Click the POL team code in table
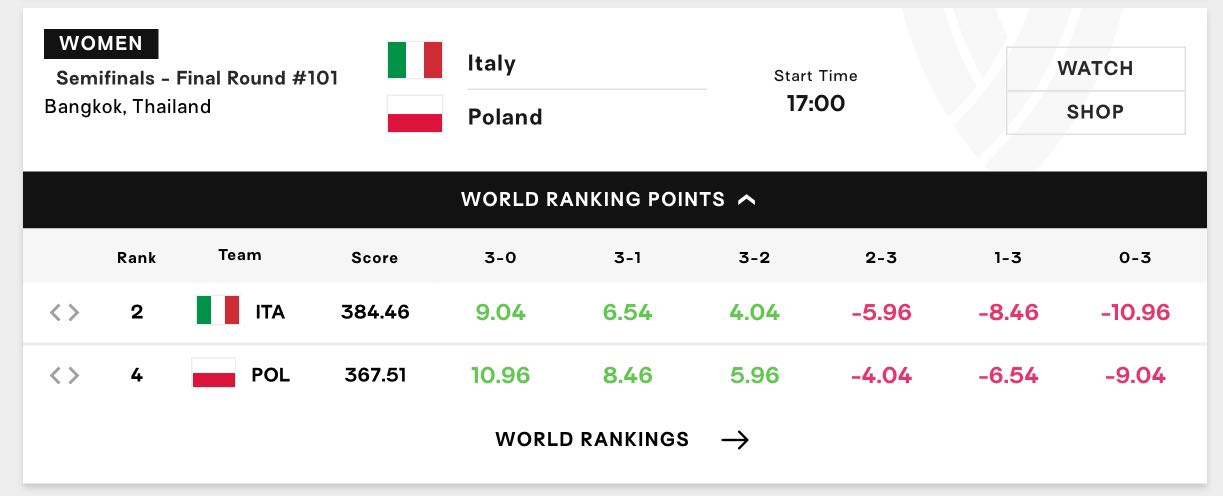1223x496 pixels. (x=270, y=376)
